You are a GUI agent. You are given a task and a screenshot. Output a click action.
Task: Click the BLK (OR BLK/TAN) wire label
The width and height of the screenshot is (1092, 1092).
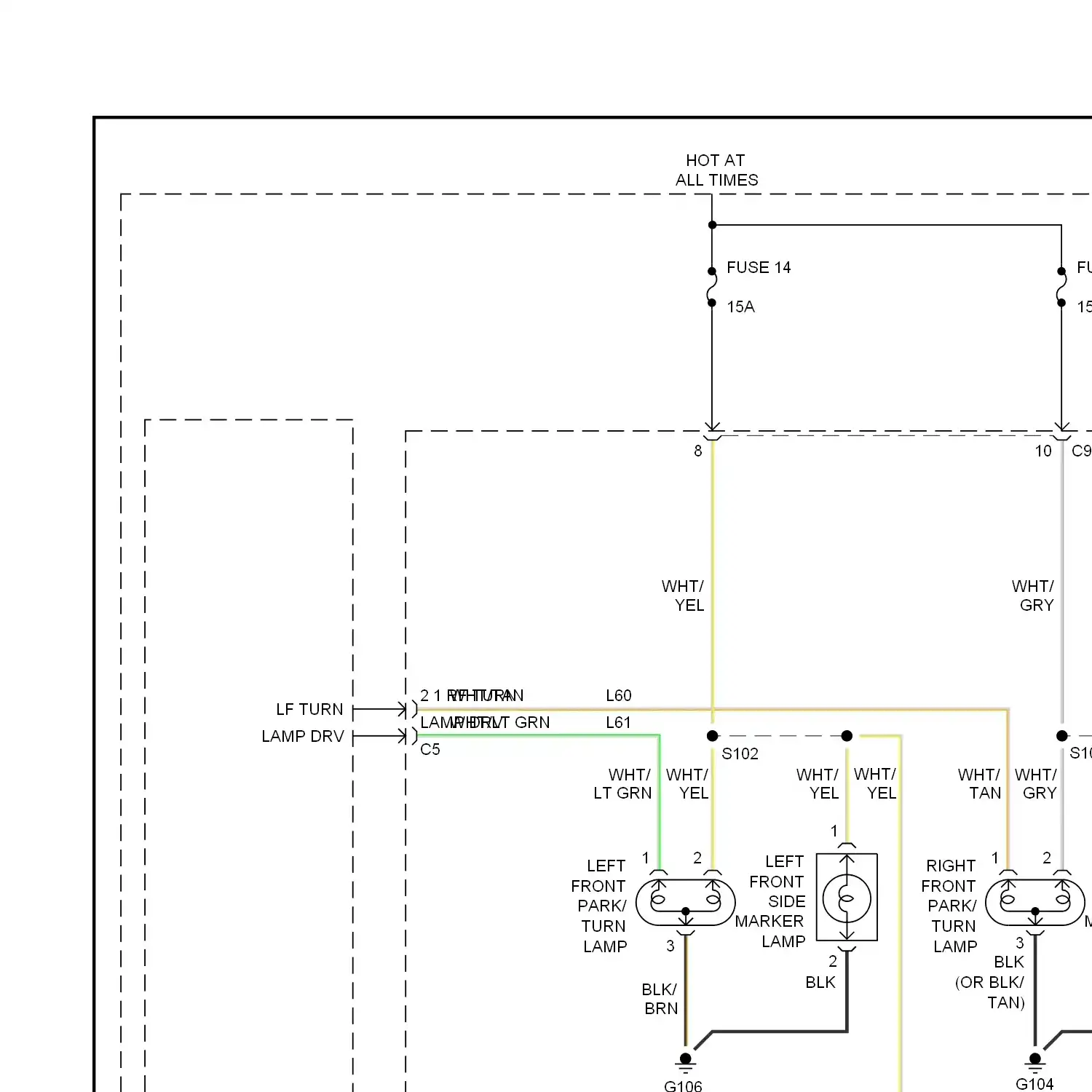click(x=990, y=982)
